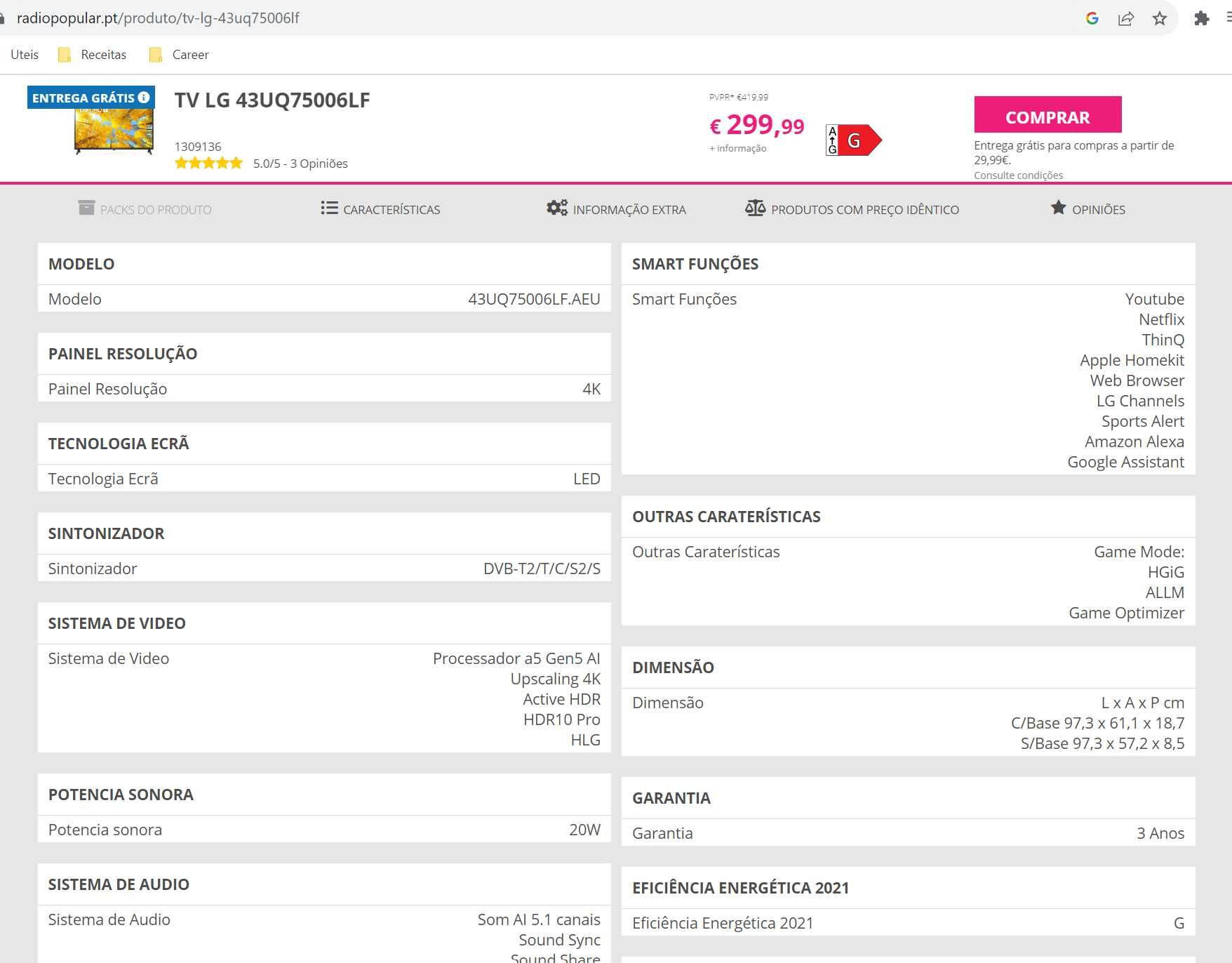Open the Receitas bookmark folder
This screenshot has width=1232, height=963.
92,55
